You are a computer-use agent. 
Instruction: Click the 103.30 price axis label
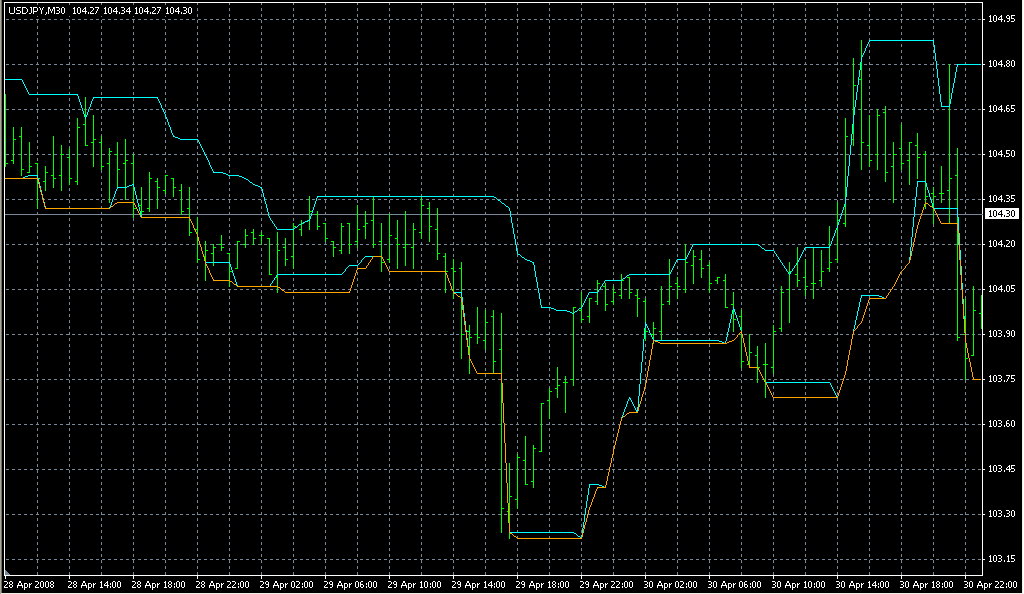point(1001,514)
